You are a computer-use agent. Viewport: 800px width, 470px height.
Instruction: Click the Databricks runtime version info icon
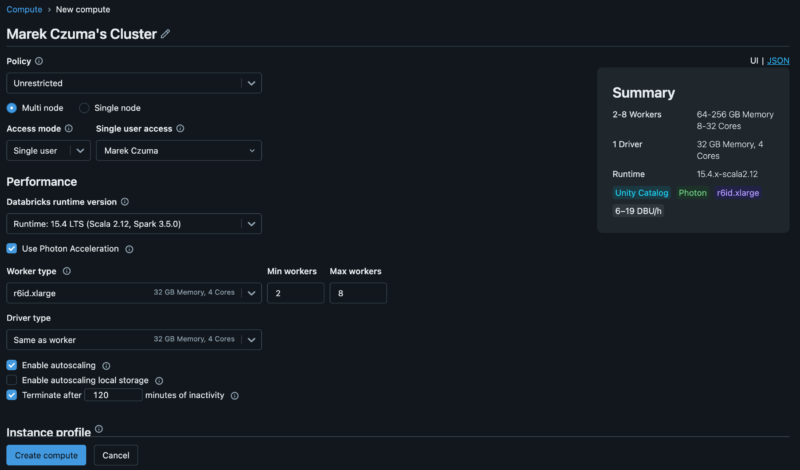coord(125,202)
